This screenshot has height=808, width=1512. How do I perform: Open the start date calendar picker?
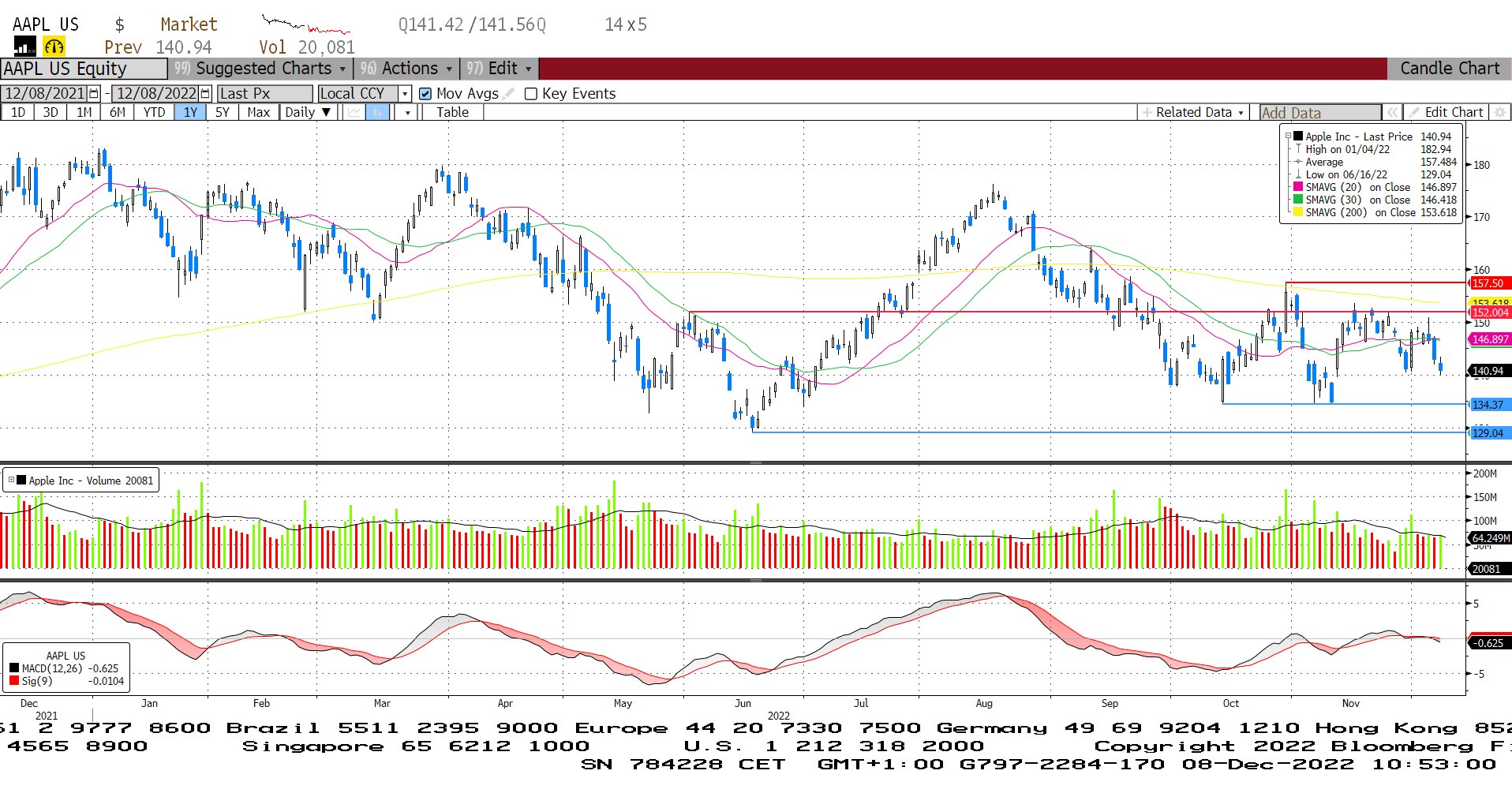point(95,94)
